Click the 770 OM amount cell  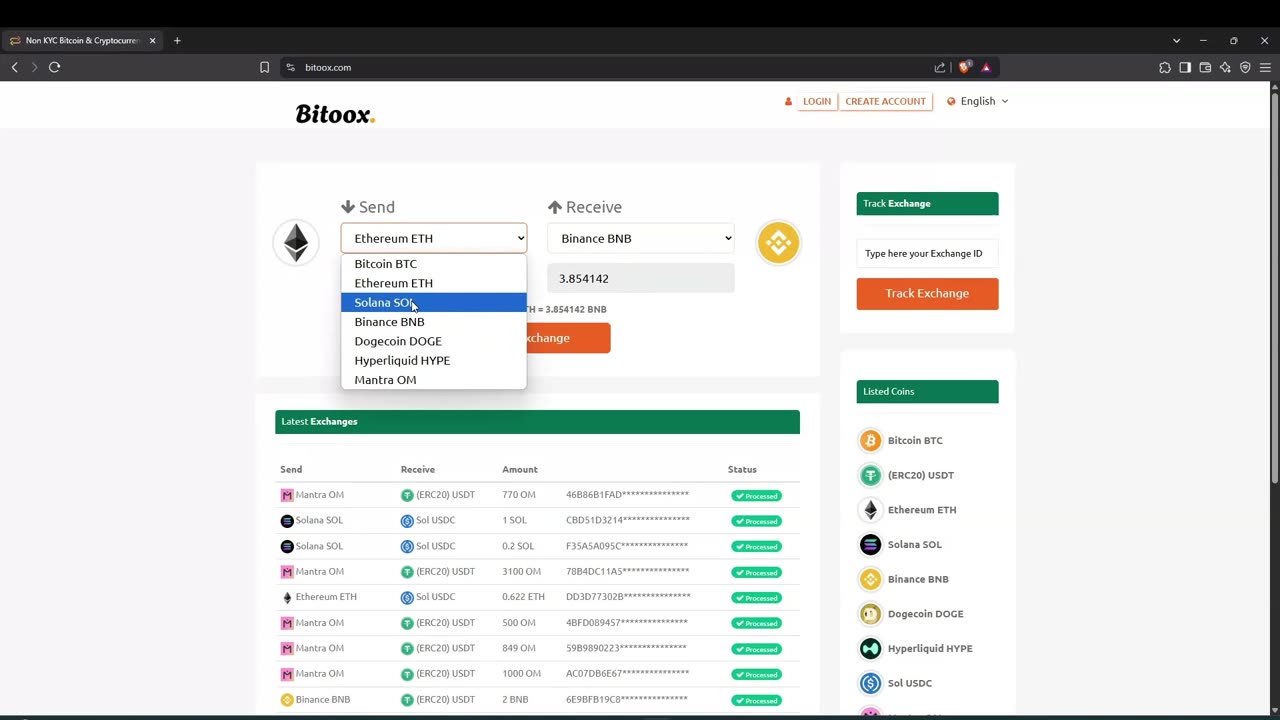tap(519, 495)
